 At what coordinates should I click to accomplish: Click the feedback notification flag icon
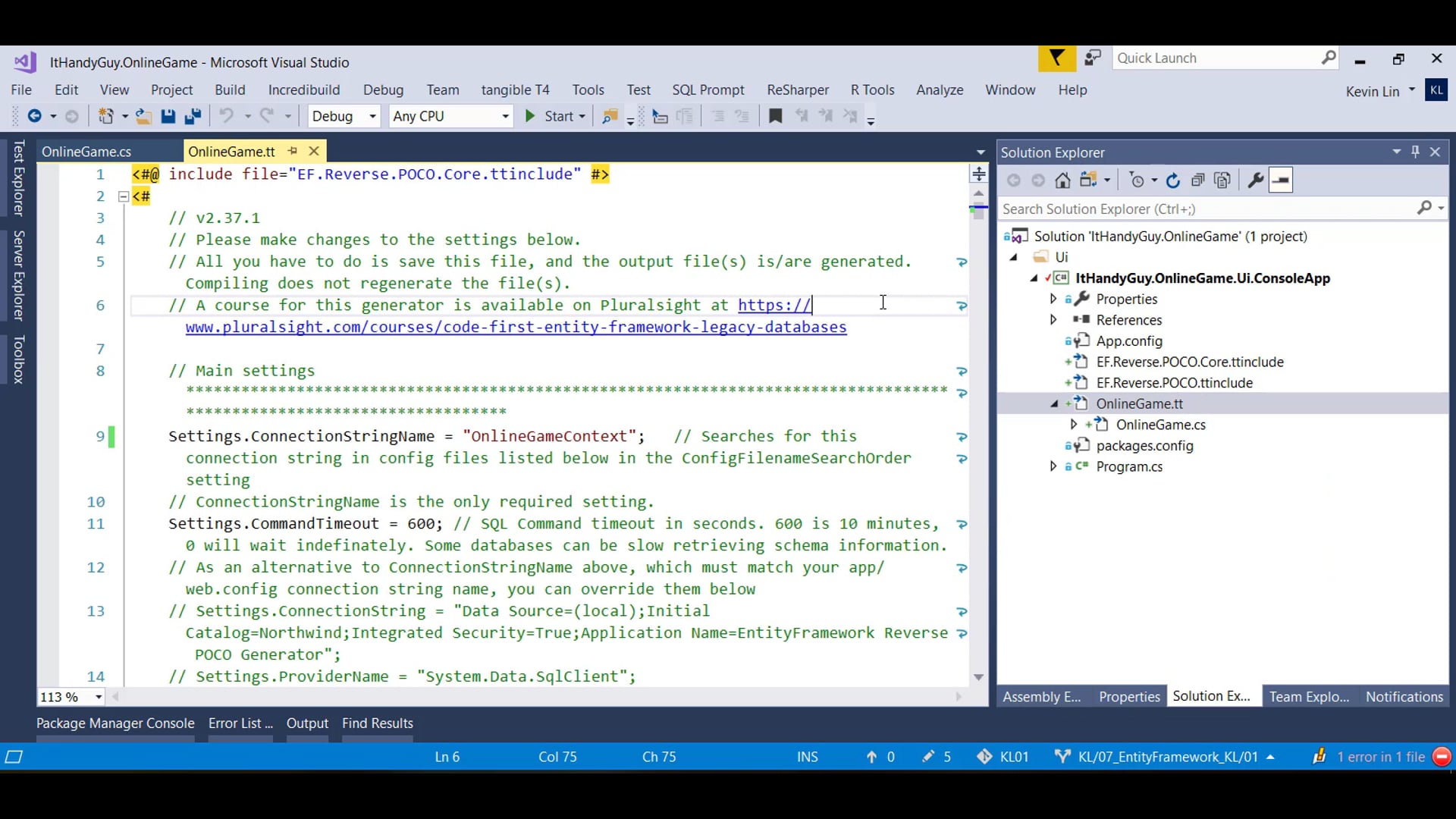click(1056, 58)
